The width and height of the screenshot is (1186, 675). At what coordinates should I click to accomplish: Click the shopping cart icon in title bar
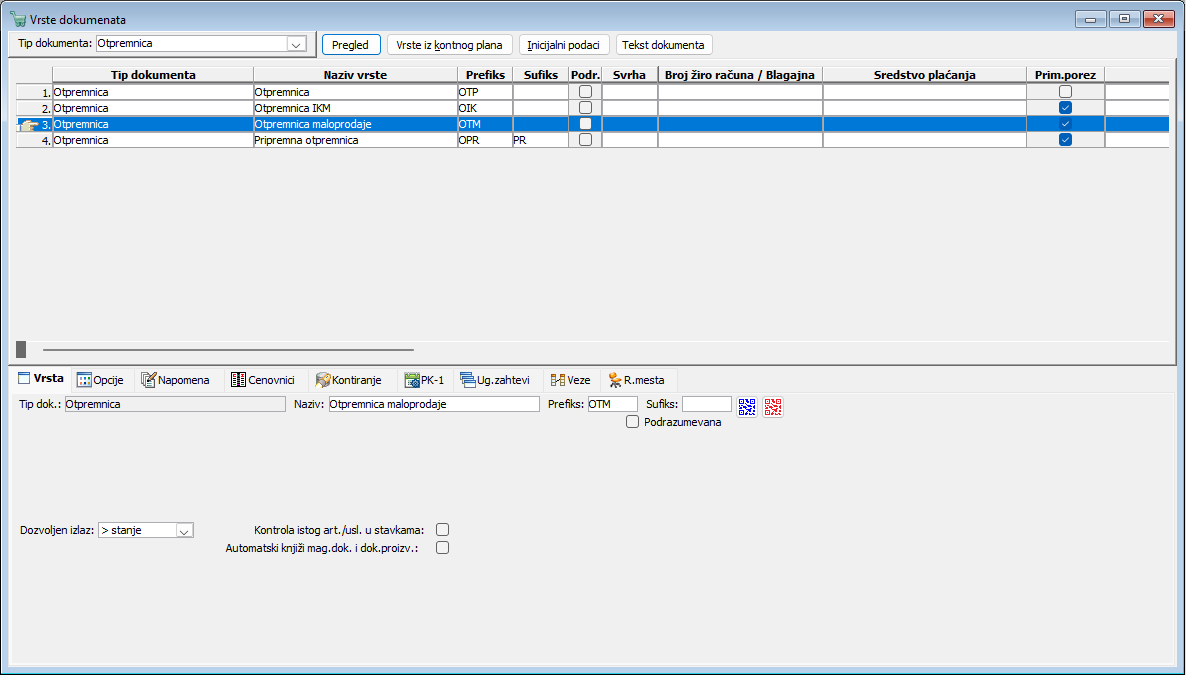tap(18, 20)
